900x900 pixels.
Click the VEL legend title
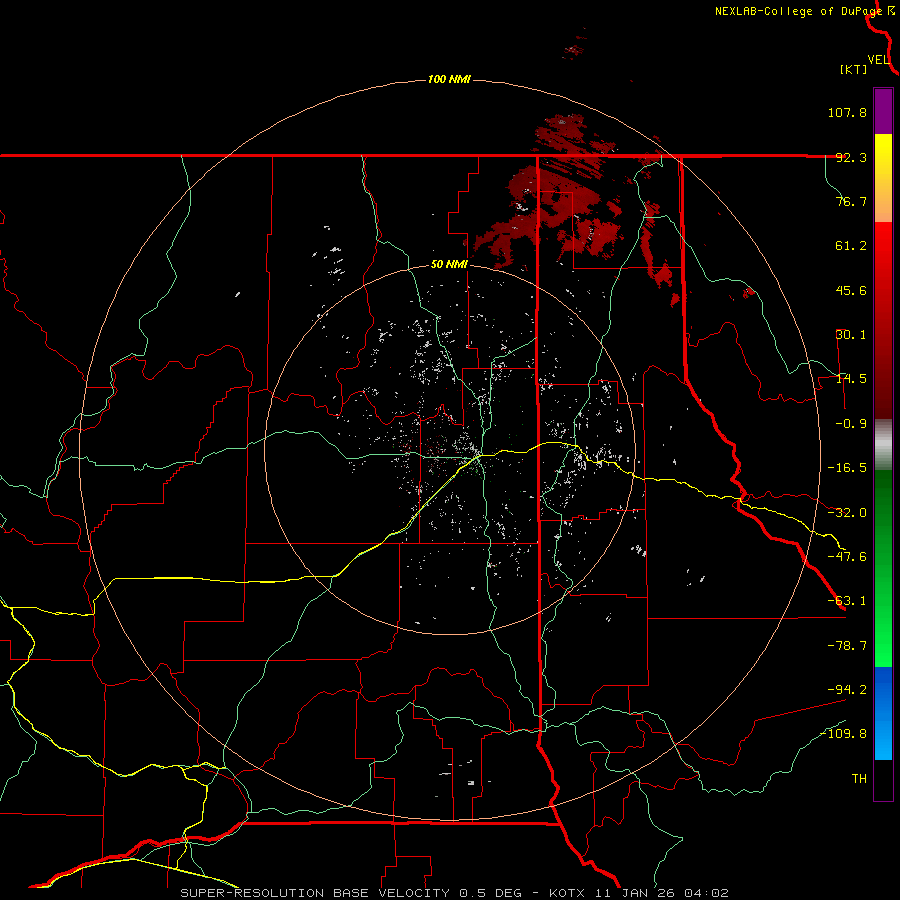(878, 60)
